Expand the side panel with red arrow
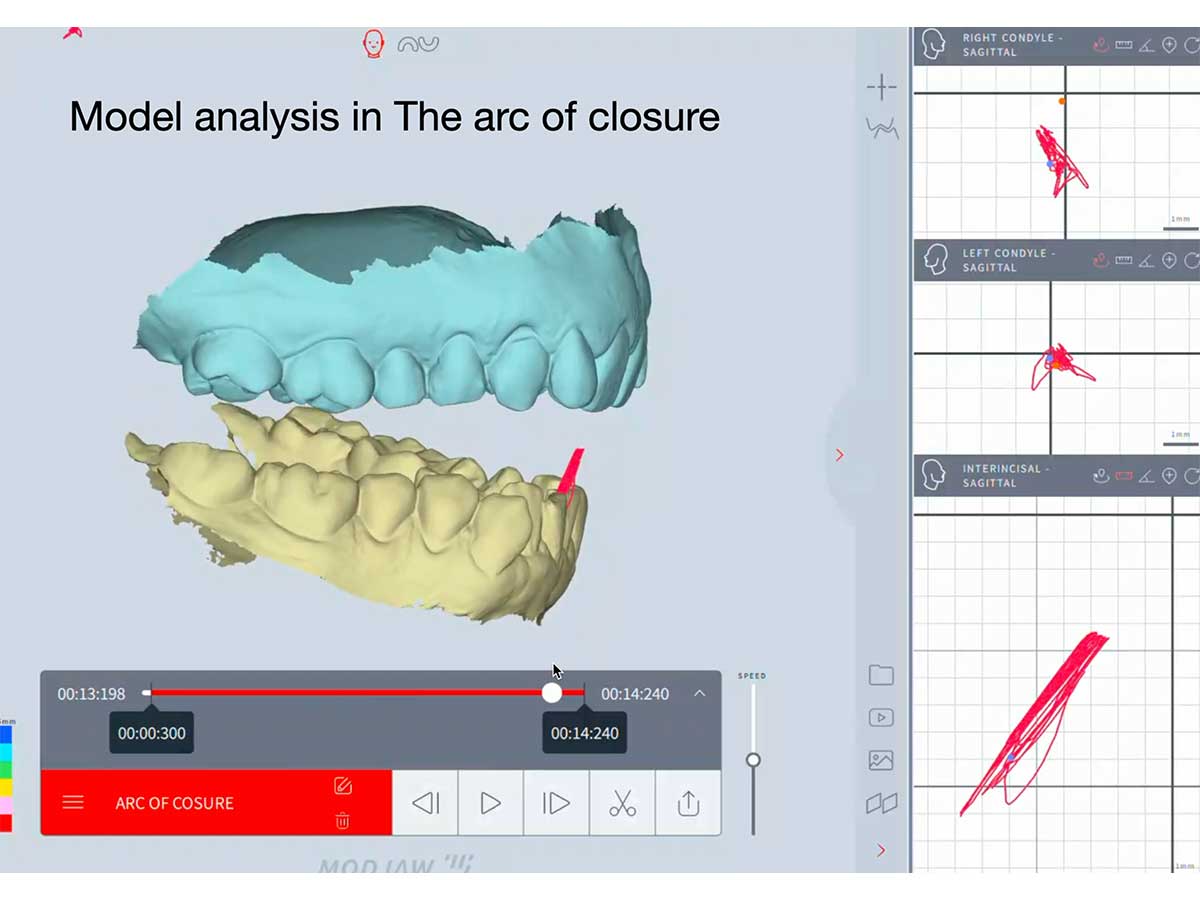The image size is (1200, 900). [839, 455]
